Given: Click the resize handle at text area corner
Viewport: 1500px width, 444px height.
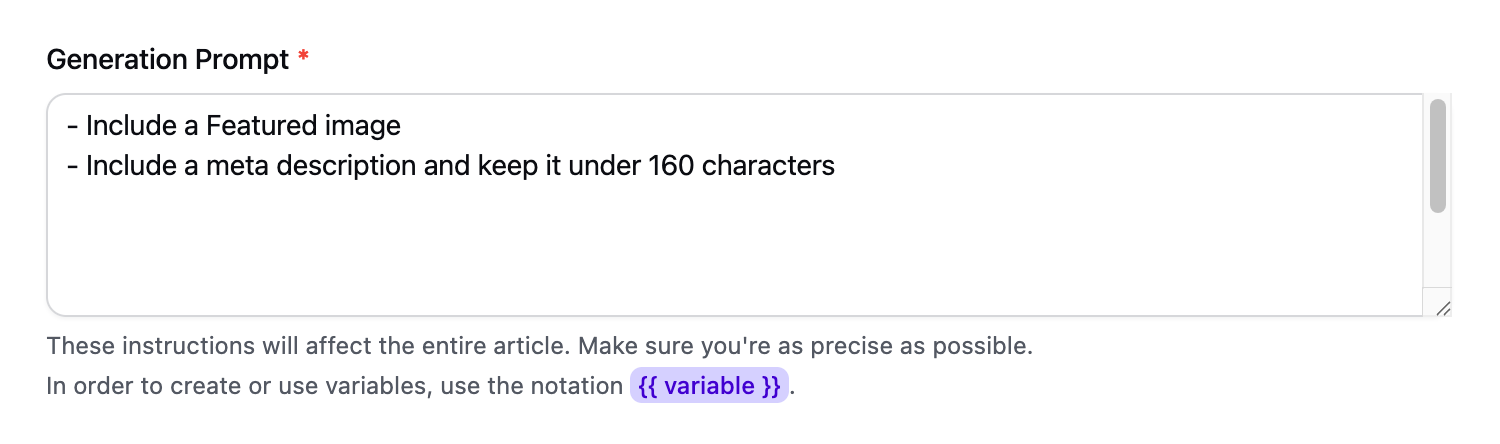Looking at the screenshot, I should tap(1442, 309).
